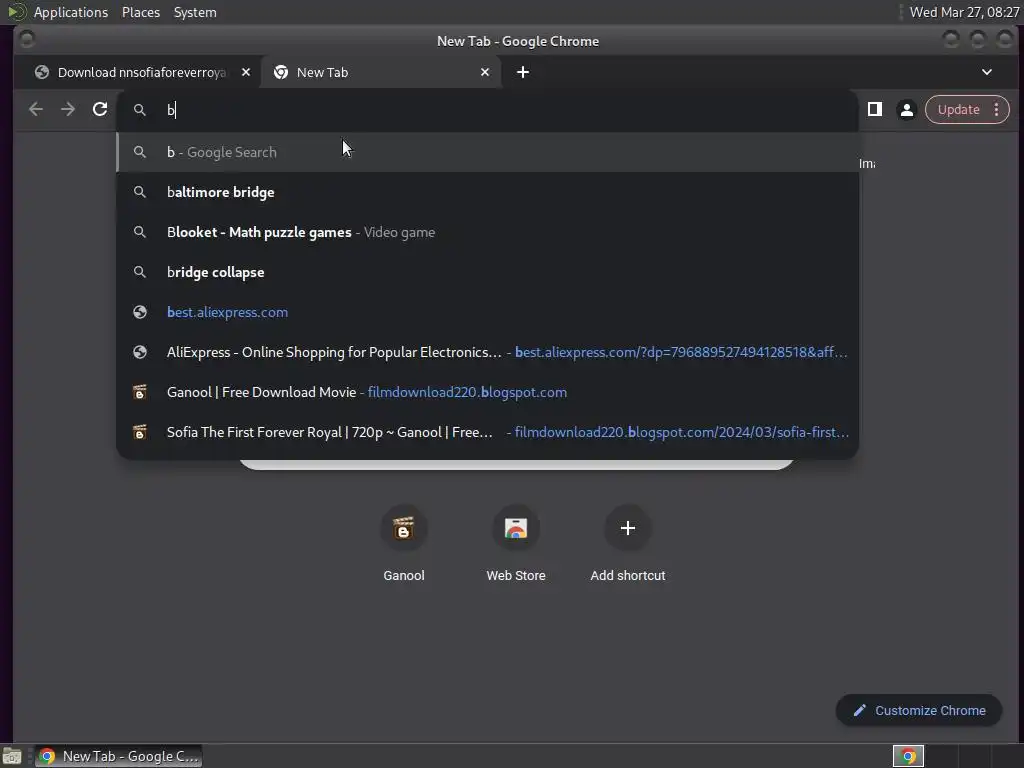Click search icon beside Blooket suggestion
This screenshot has width=1024, height=768.
click(x=140, y=232)
